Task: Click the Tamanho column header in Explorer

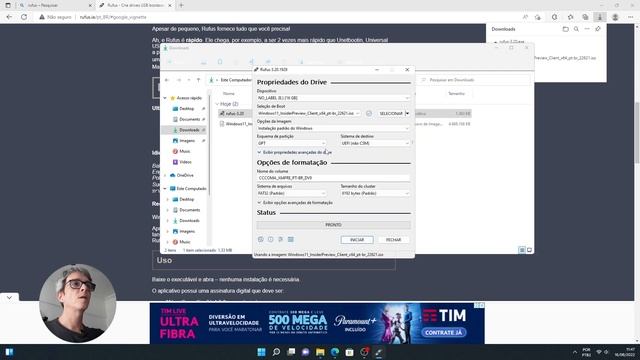Action: point(456,93)
